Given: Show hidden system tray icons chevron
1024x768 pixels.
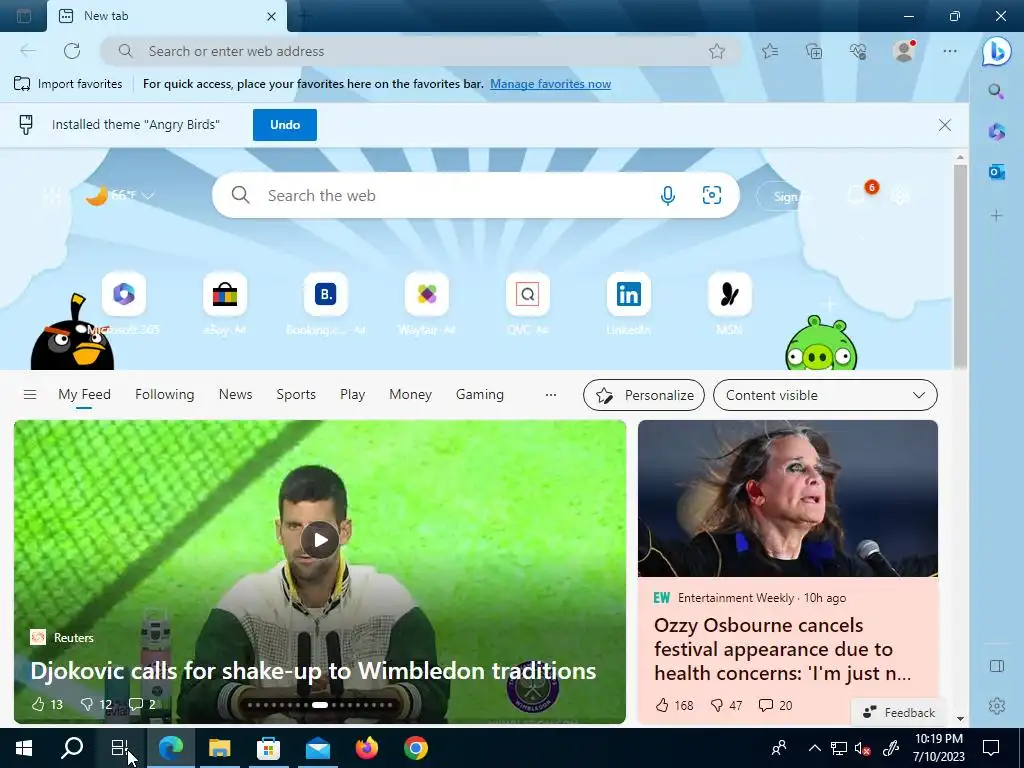Looking at the screenshot, I should coord(814,748).
